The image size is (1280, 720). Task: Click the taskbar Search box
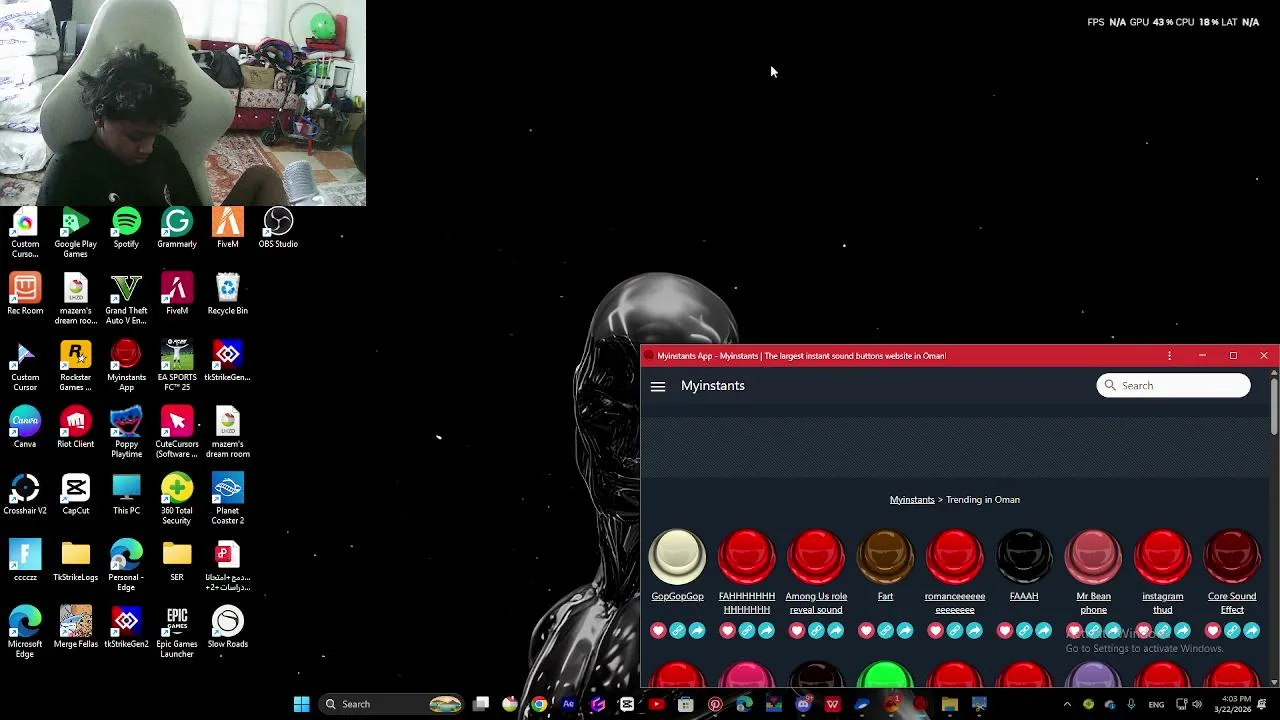(393, 704)
